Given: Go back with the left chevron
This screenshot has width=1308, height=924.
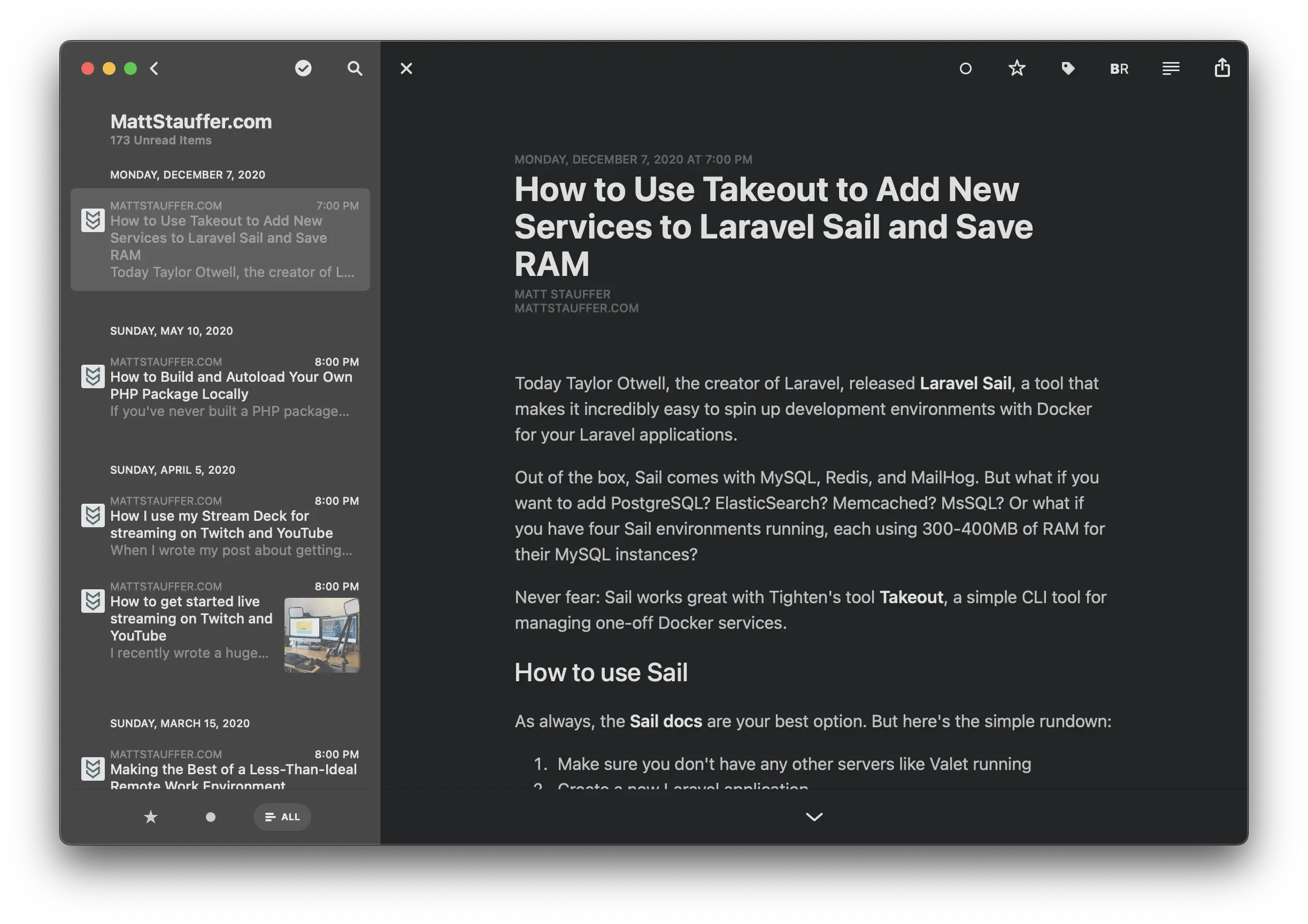Looking at the screenshot, I should coord(154,68).
